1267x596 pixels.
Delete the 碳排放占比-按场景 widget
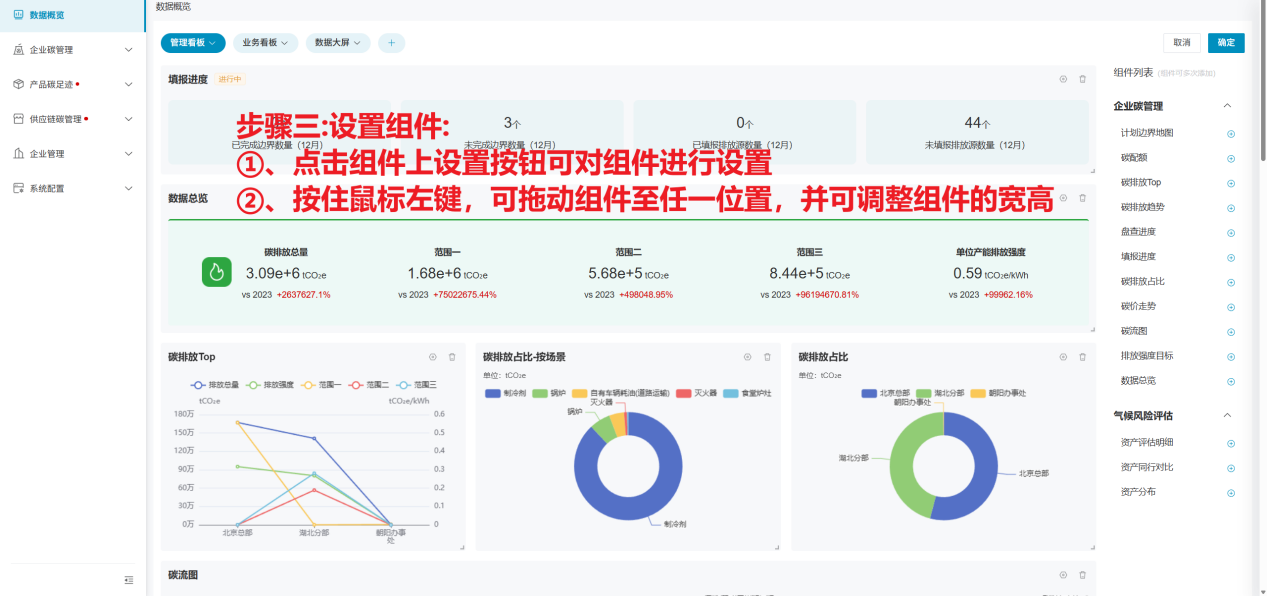pyautogui.click(x=767, y=357)
